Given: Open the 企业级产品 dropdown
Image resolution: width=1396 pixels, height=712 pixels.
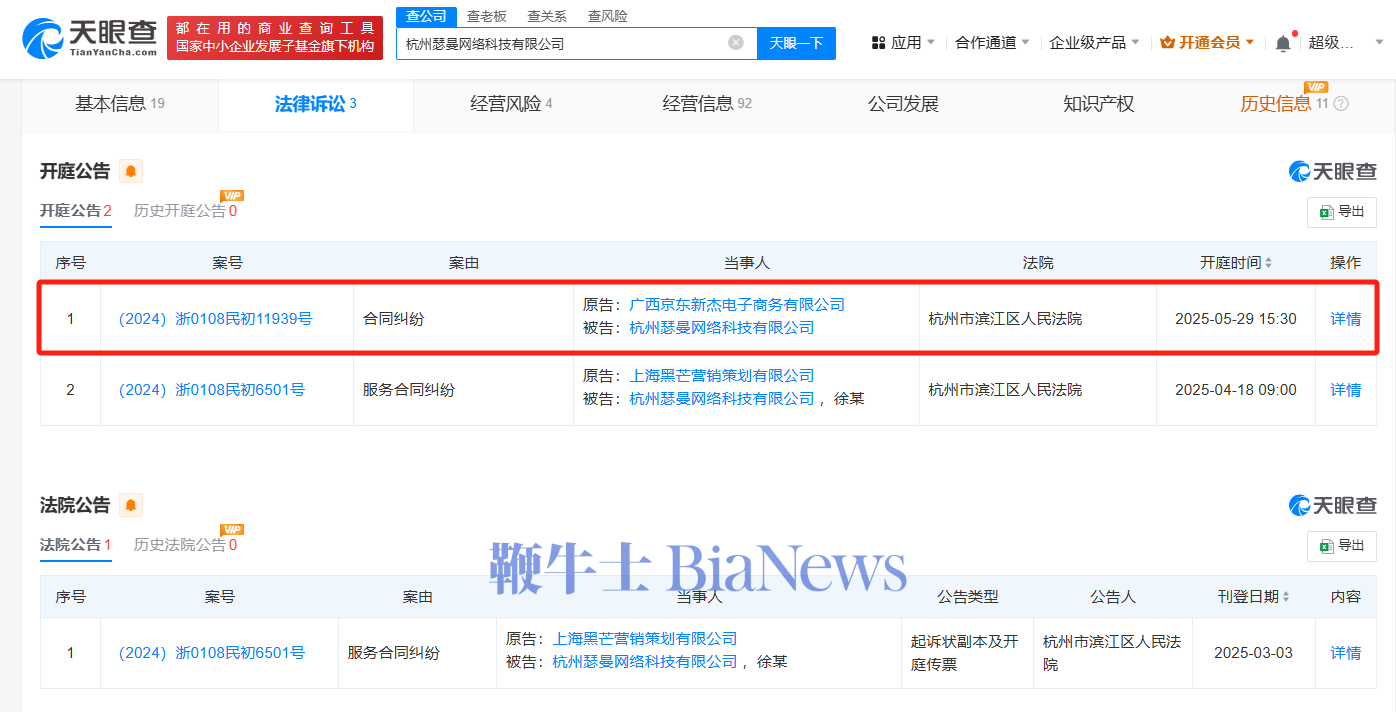Looking at the screenshot, I should point(1094,43).
